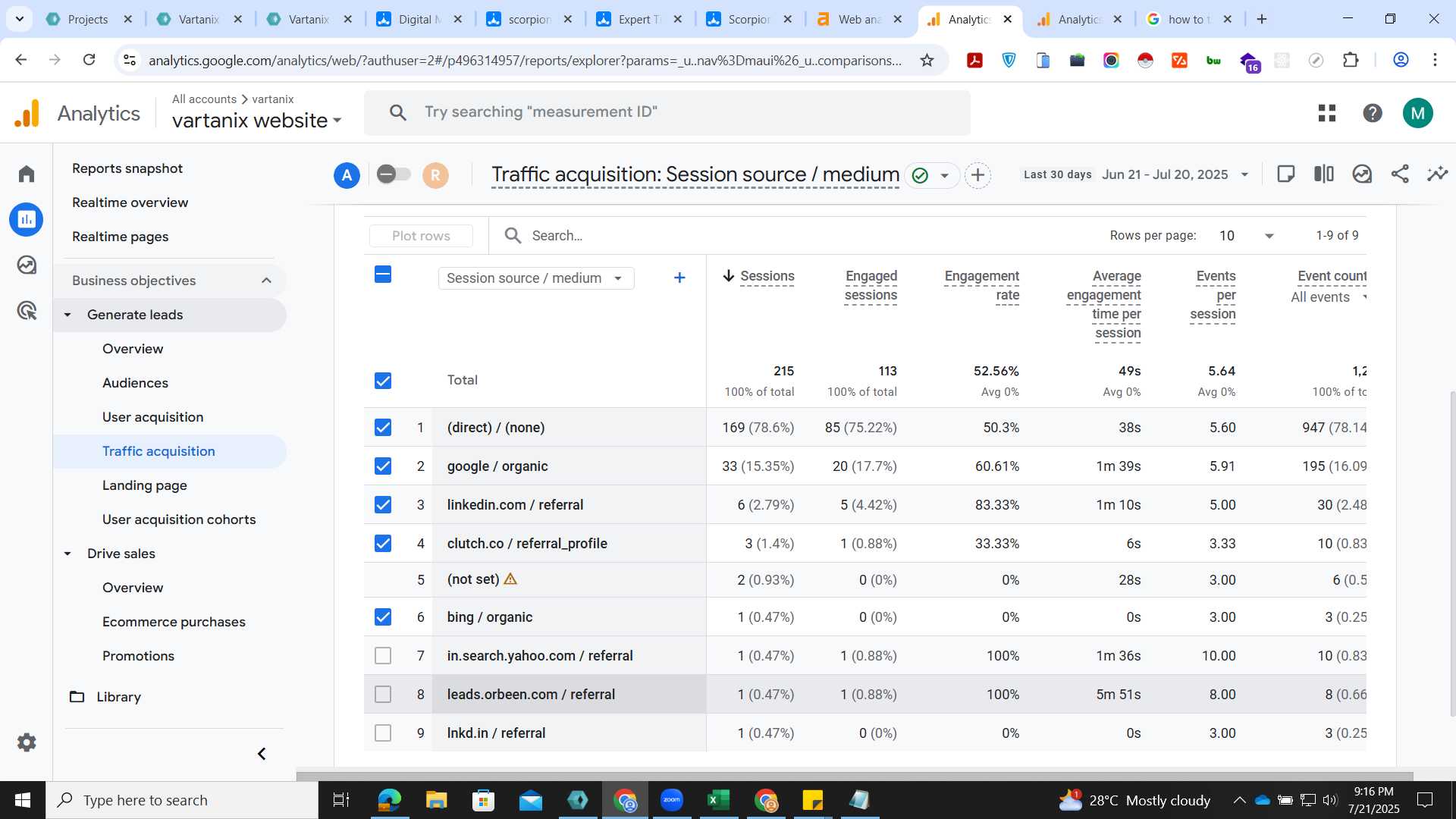Open Realtime overview report
The image size is (1456, 819).
click(x=130, y=202)
